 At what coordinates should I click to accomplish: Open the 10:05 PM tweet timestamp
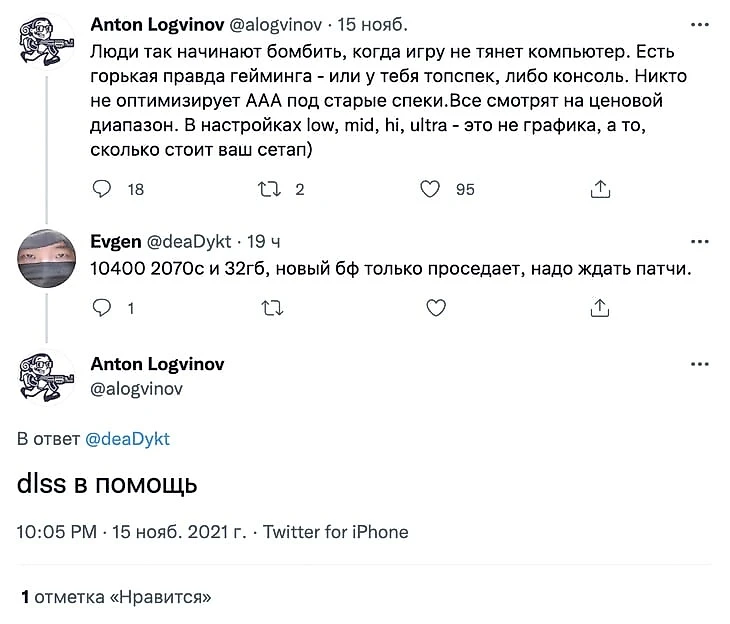55,532
